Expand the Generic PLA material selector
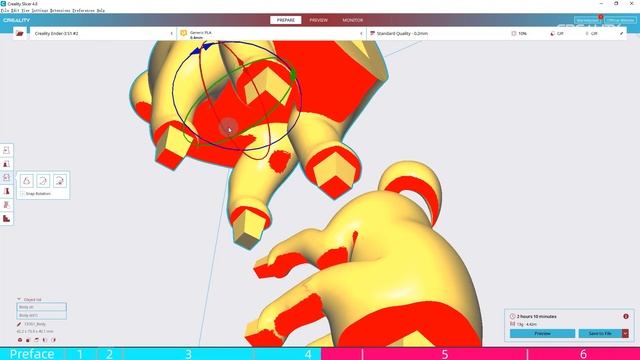Image resolution: width=640 pixels, height=360 pixels. tap(271, 33)
